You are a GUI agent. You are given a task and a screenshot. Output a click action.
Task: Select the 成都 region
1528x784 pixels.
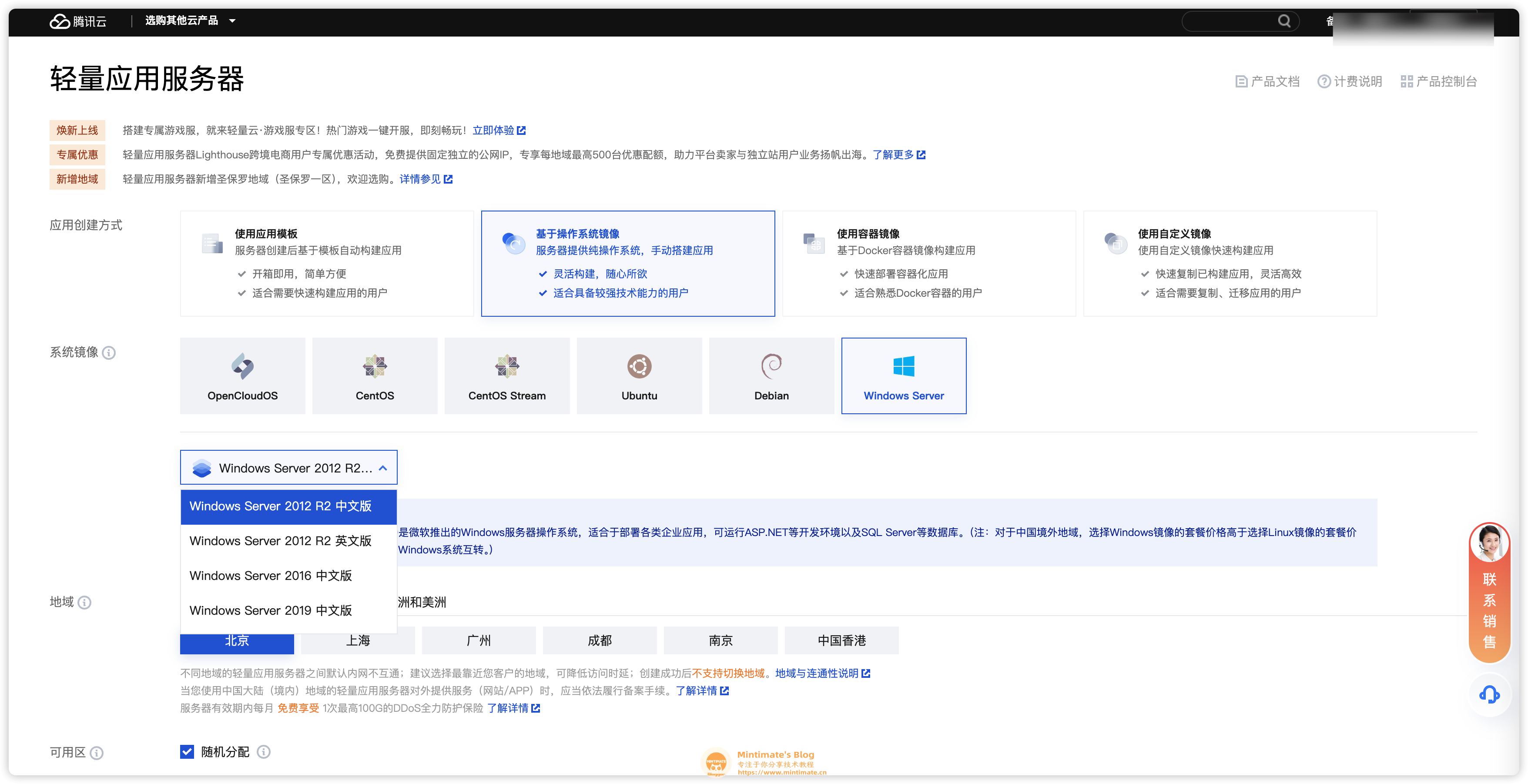(600, 641)
